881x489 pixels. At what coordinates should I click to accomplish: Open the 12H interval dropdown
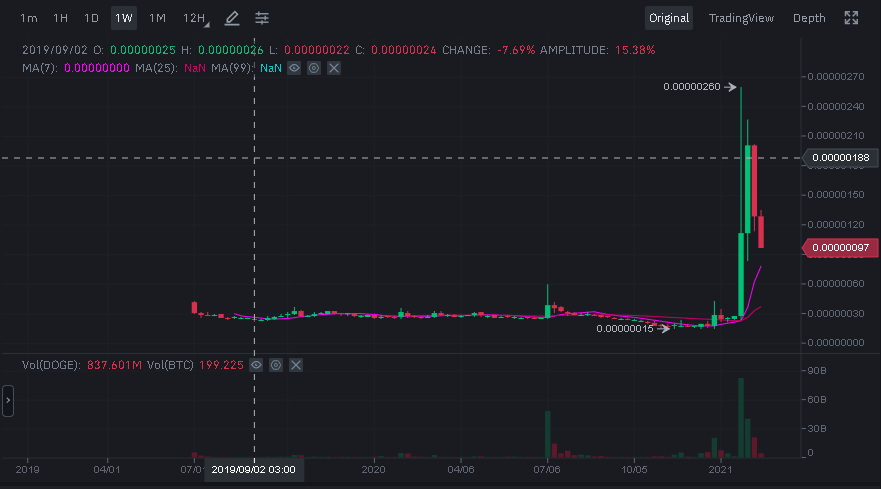195,18
